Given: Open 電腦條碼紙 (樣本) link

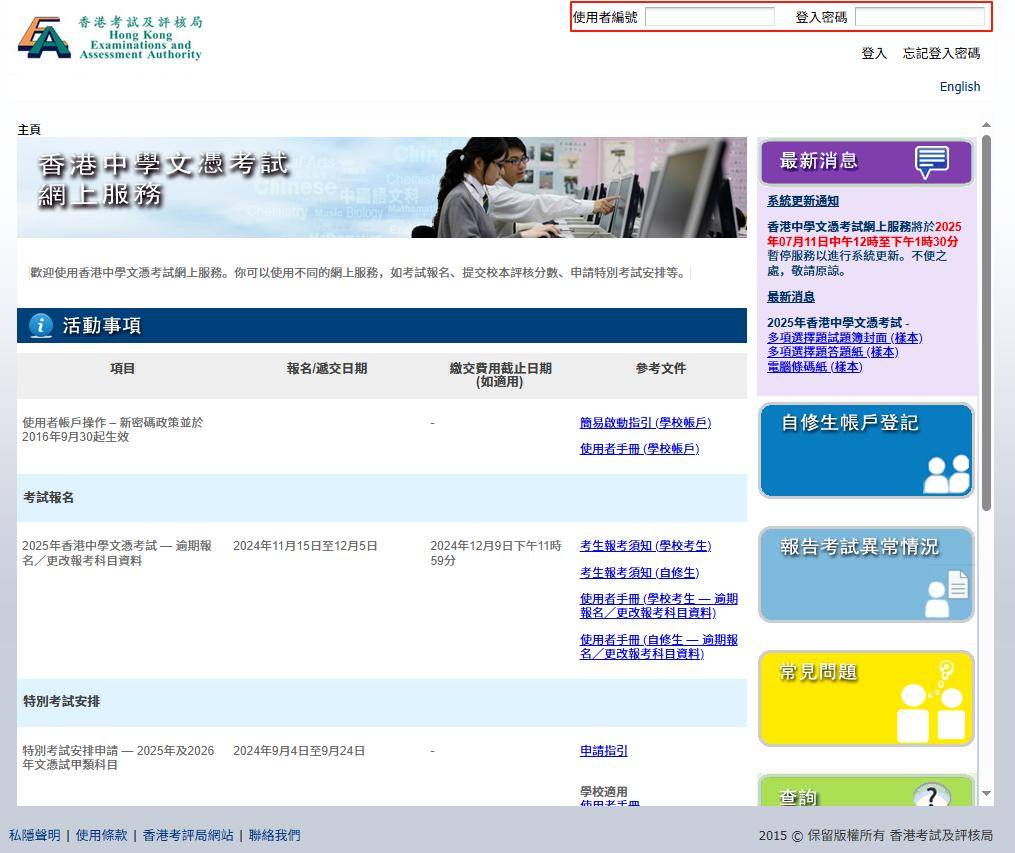Looking at the screenshot, I should [x=814, y=367].
